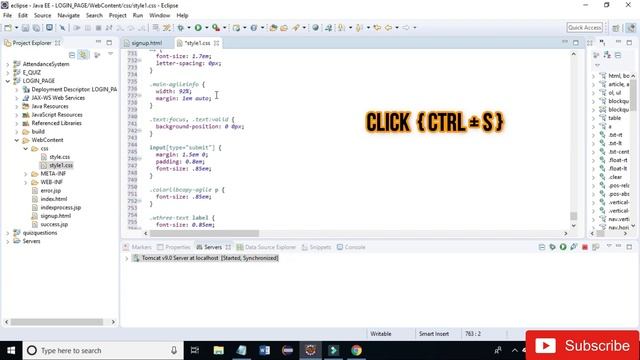Open Google Chrome from the taskbar
Image resolution: width=640 pixels, height=360 pixels.
tap(356, 350)
